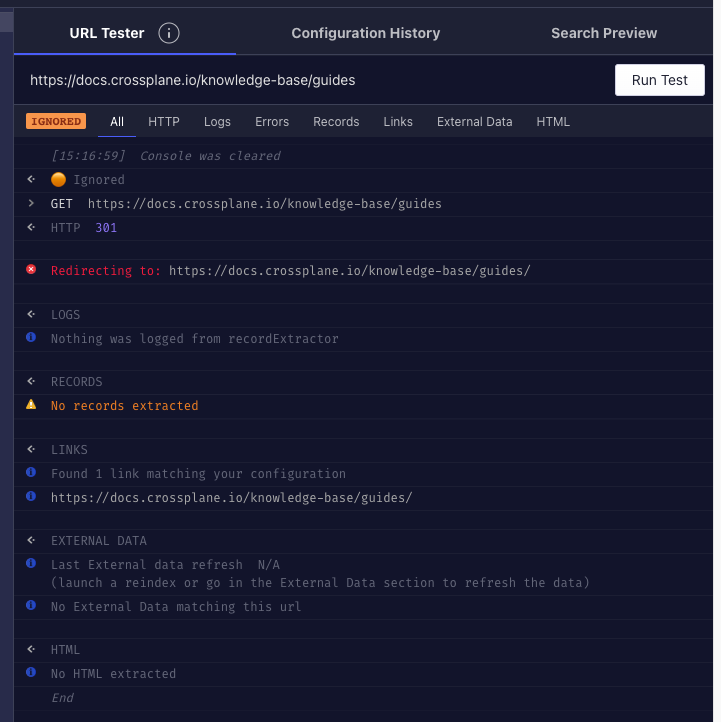Select the Errors results tab

point(272,122)
